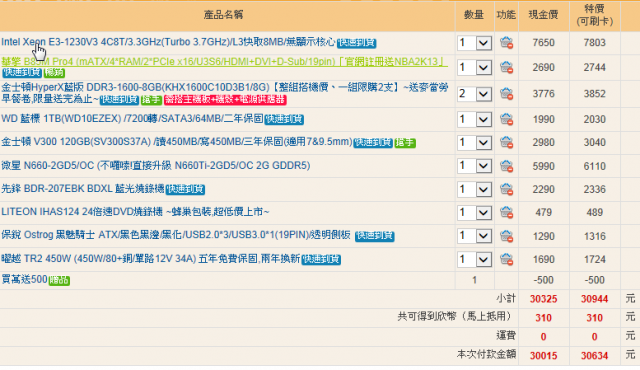Click -500 cash discount value
Viewport: 640px width, 370px height.
point(543,280)
